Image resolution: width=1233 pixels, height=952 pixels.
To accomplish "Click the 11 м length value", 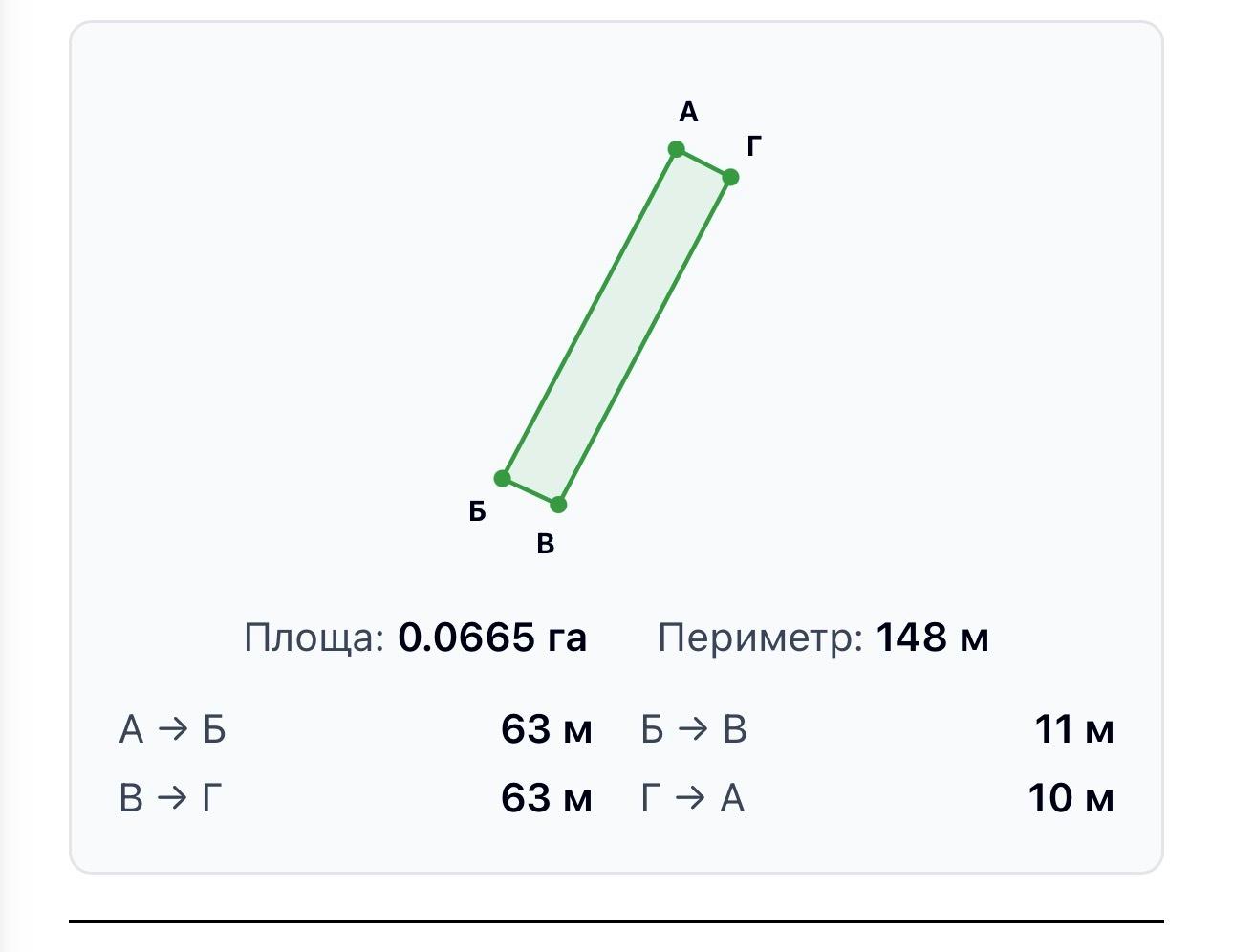I will 1074,729.
